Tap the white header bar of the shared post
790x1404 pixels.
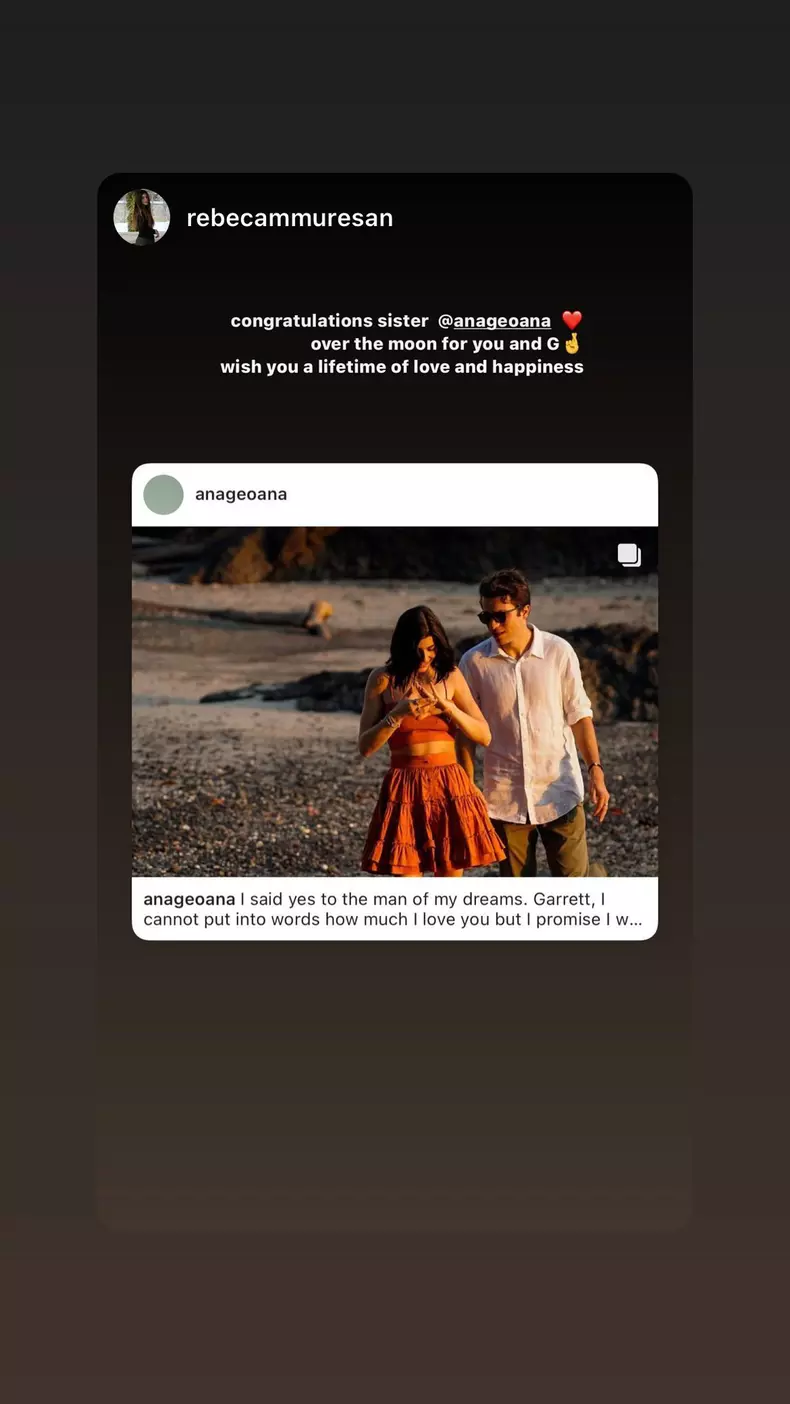pyautogui.click(x=395, y=495)
